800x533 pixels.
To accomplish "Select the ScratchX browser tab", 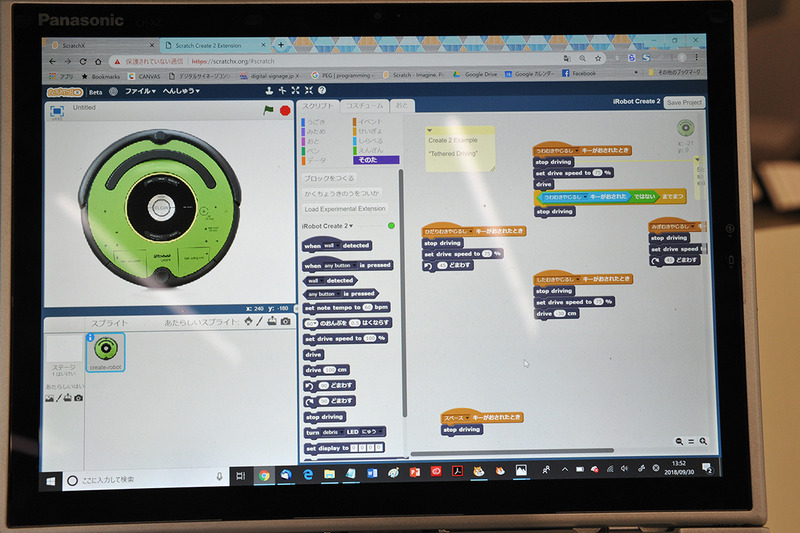I will 102,45.
